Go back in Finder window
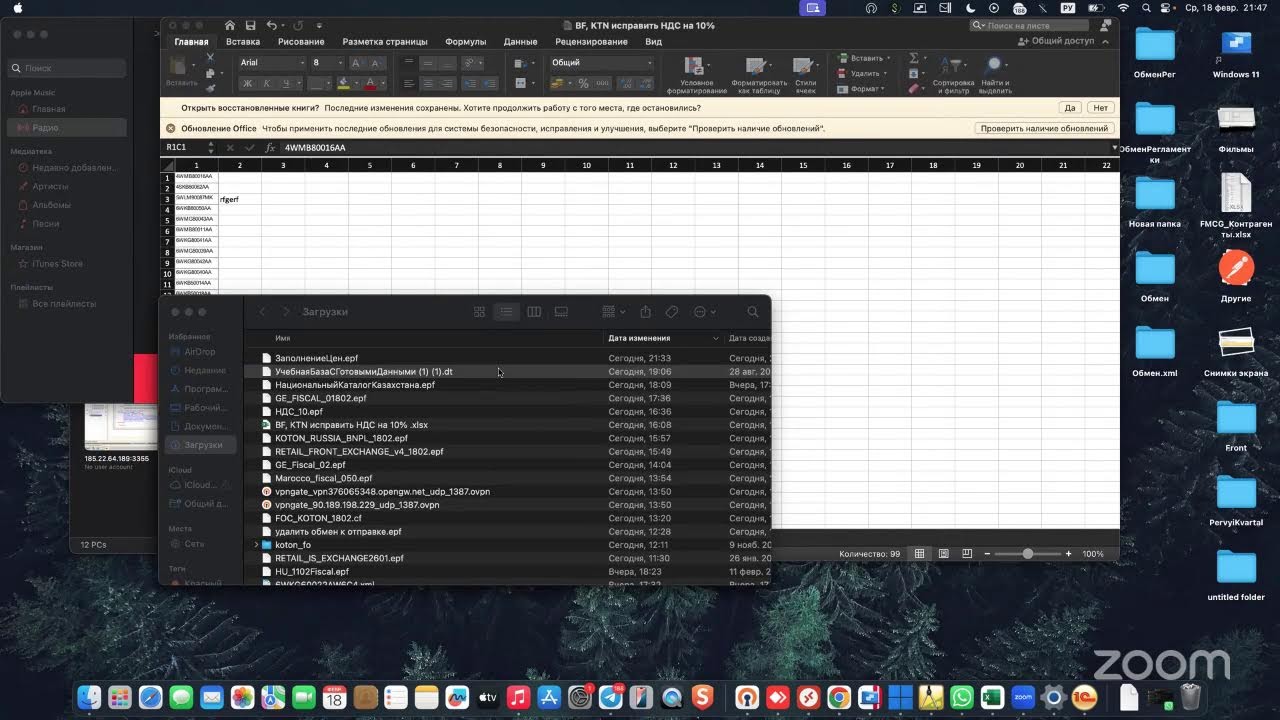 click(x=262, y=312)
